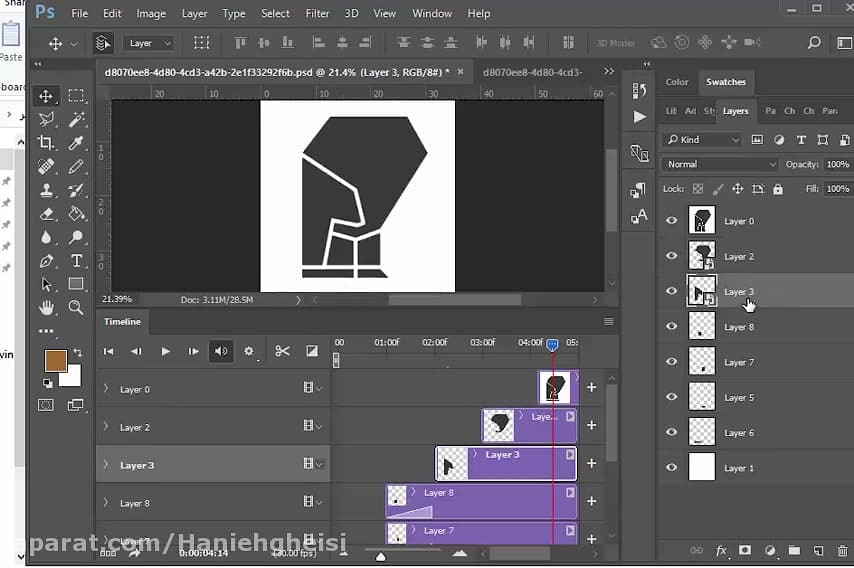
Task: Open the Filter menu
Action: click(x=317, y=14)
